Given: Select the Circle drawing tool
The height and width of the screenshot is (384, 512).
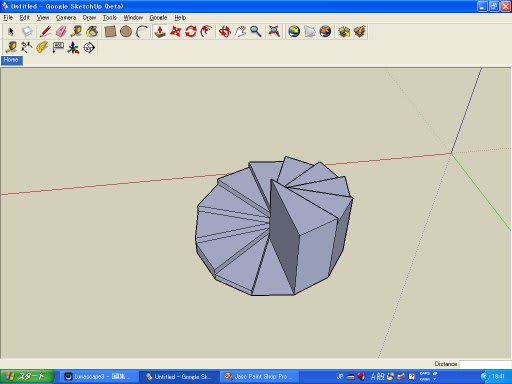Looking at the screenshot, I should tap(126, 32).
